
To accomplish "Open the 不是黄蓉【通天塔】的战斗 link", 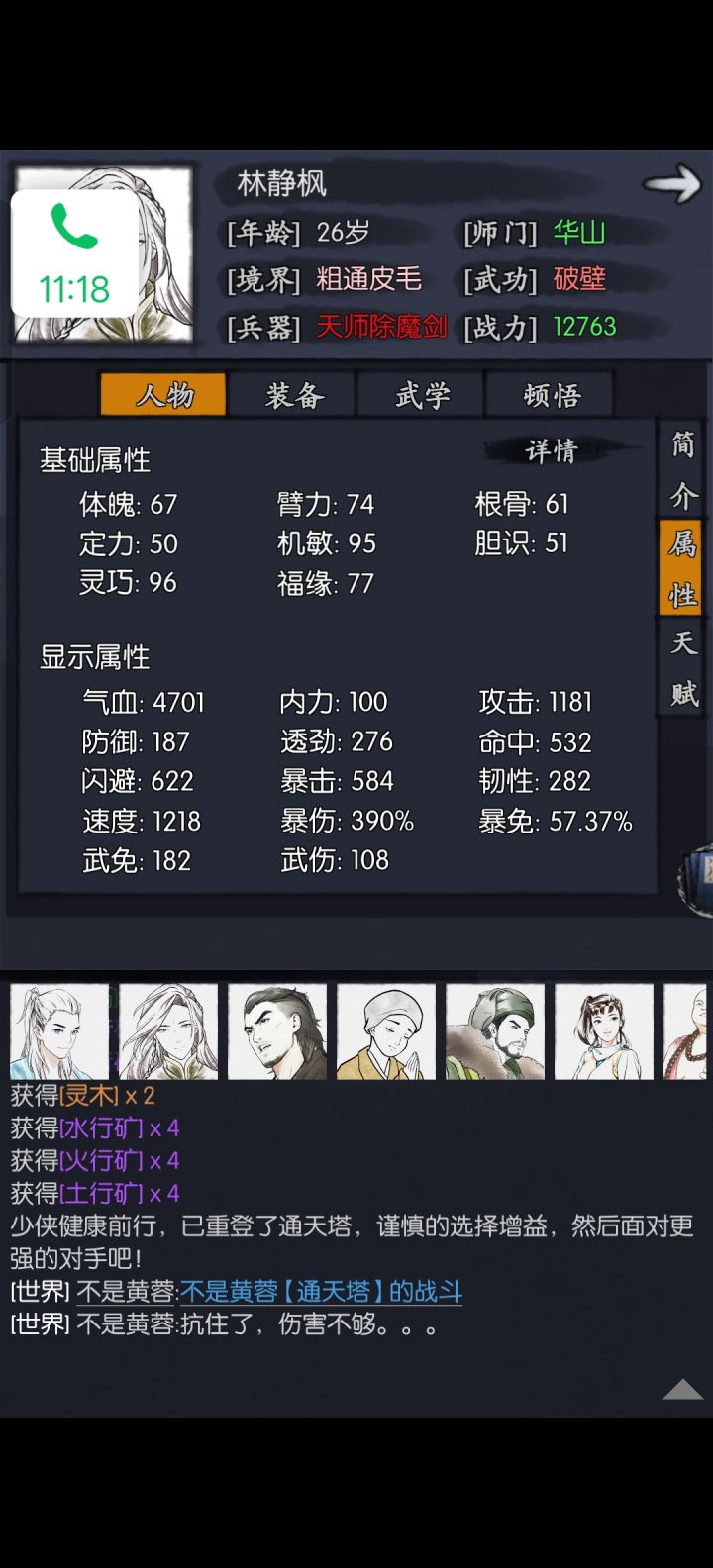I will [321, 1292].
